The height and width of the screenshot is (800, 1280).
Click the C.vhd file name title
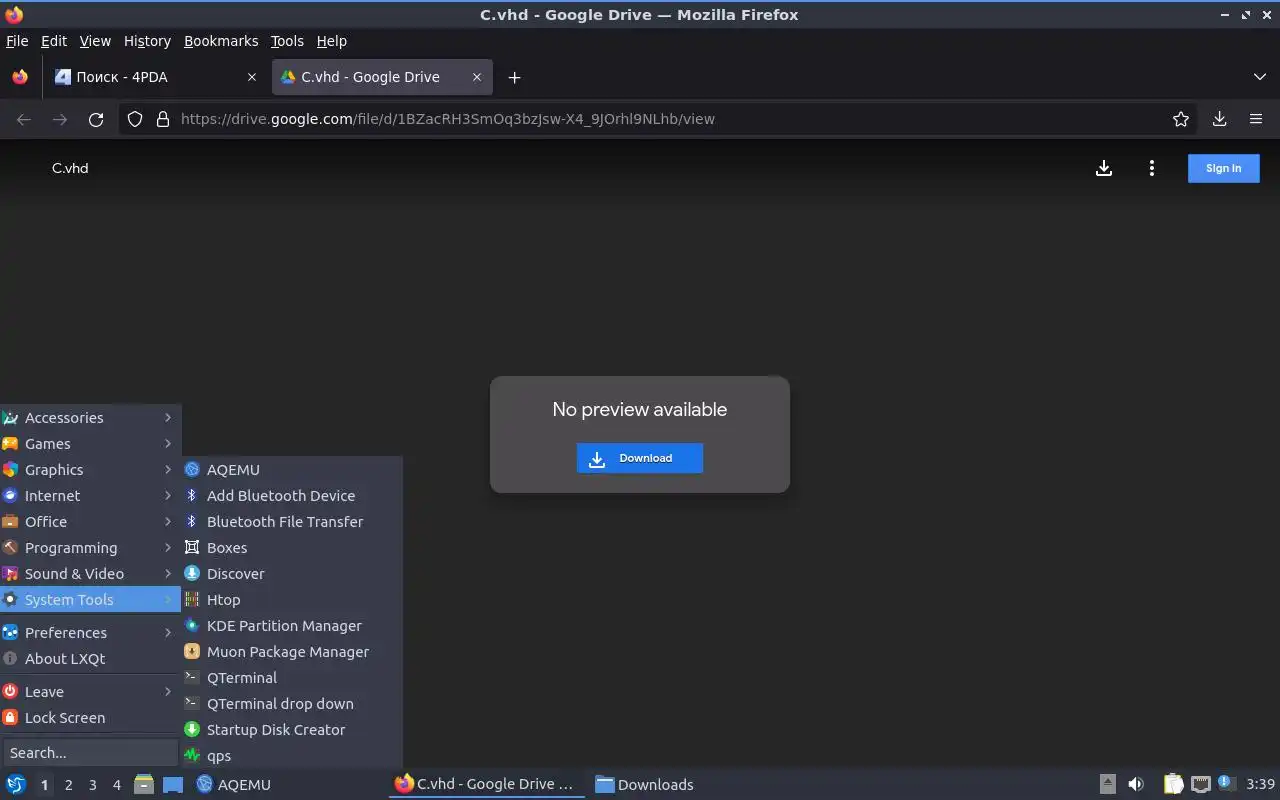(x=70, y=168)
